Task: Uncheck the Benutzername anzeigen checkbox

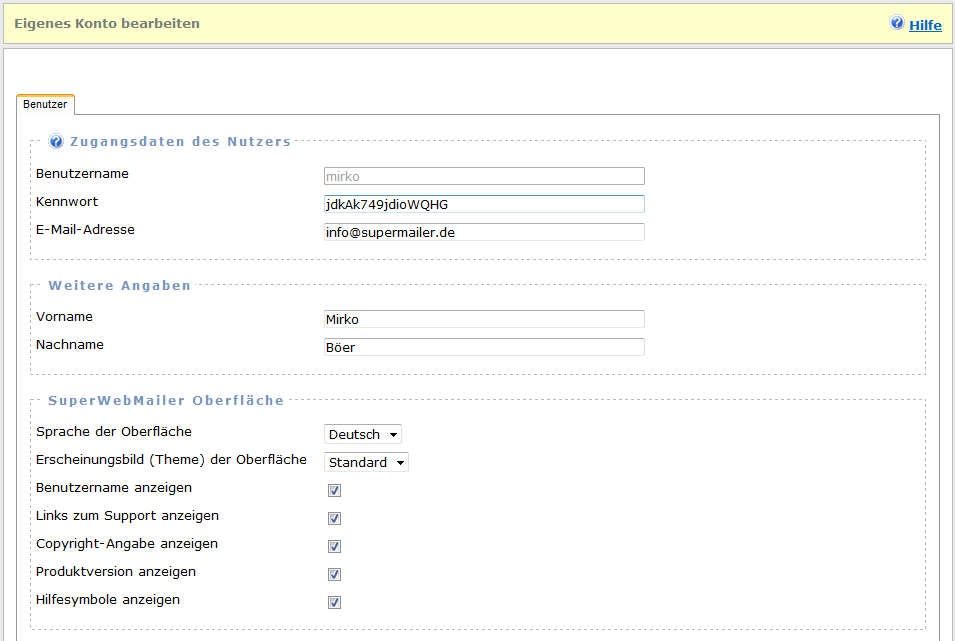Action: click(335, 490)
